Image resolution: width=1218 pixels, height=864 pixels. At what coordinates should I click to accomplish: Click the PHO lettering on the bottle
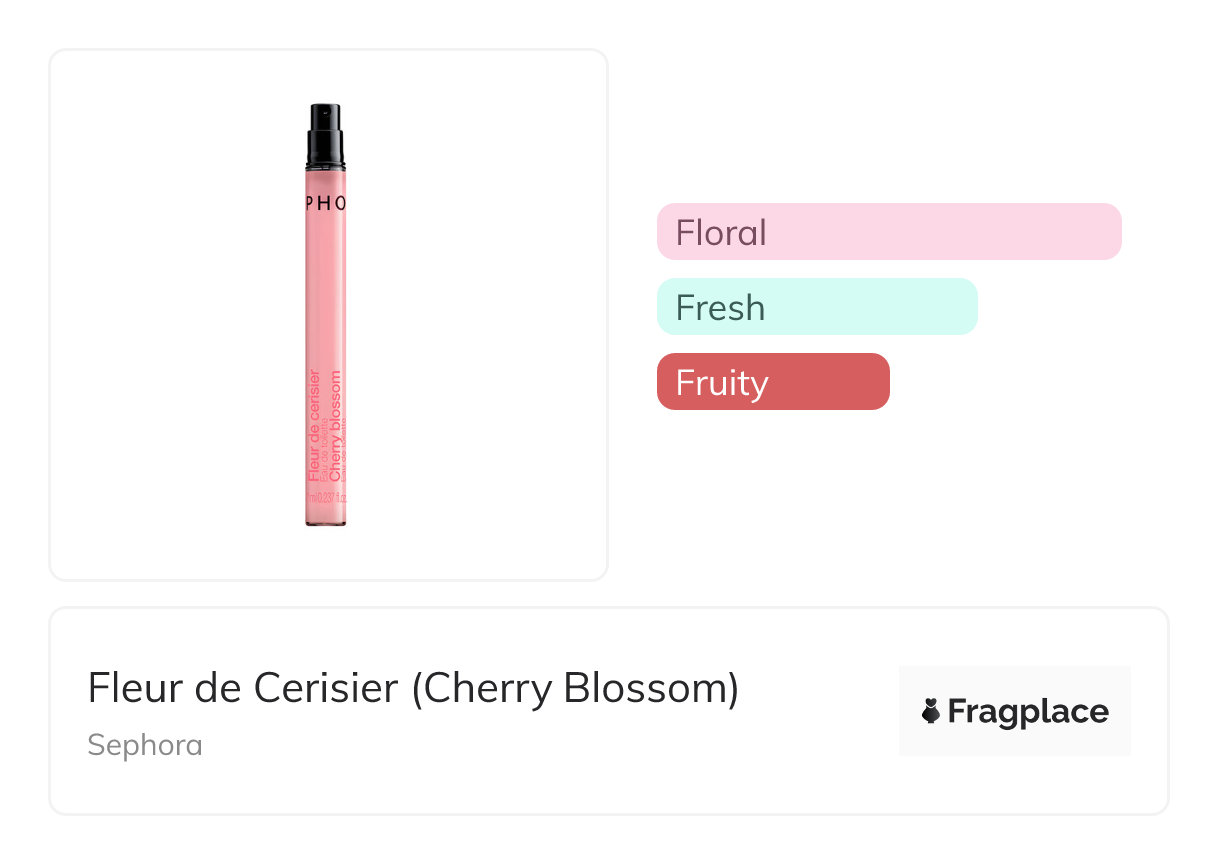click(x=326, y=203)
